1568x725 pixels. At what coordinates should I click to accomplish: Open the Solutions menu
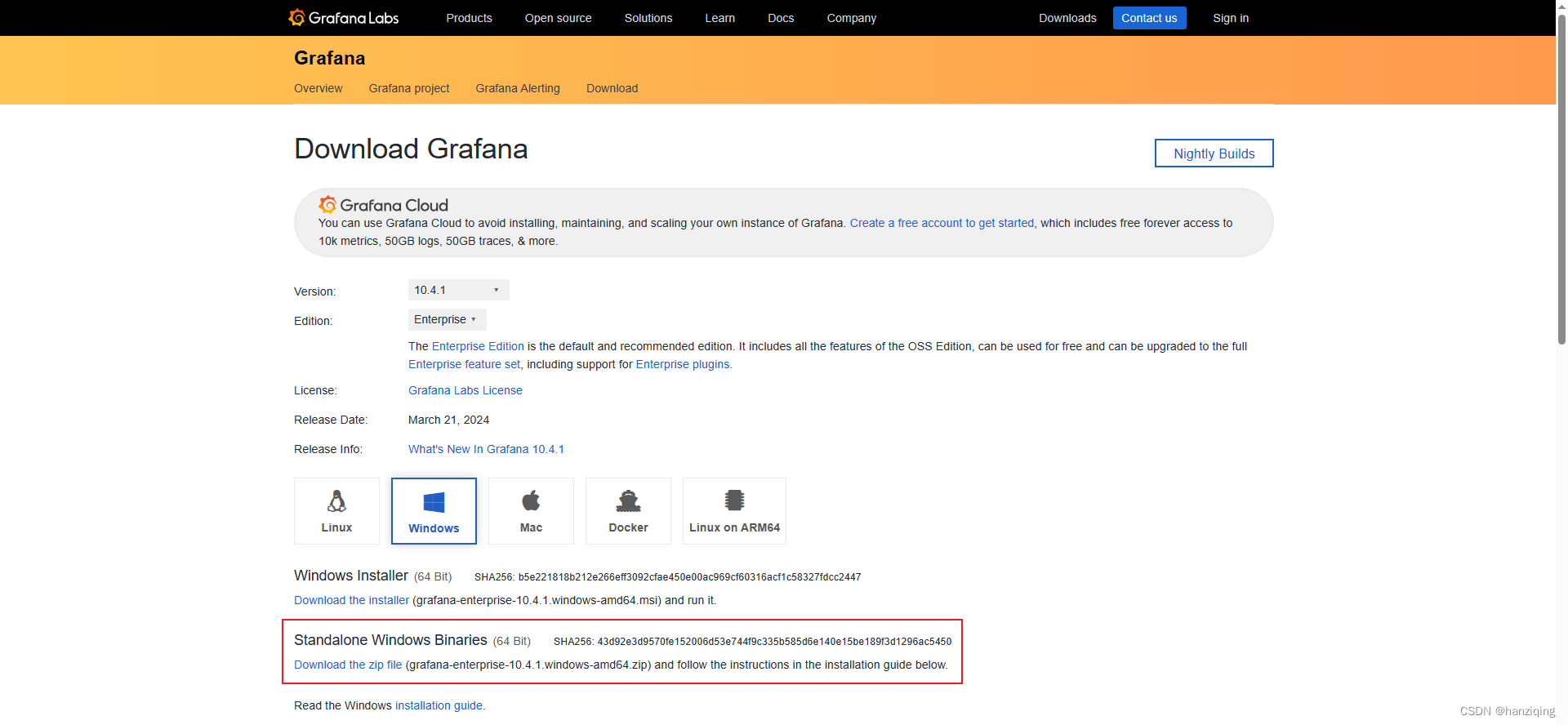pyautogui.click(x=648, y=18)
